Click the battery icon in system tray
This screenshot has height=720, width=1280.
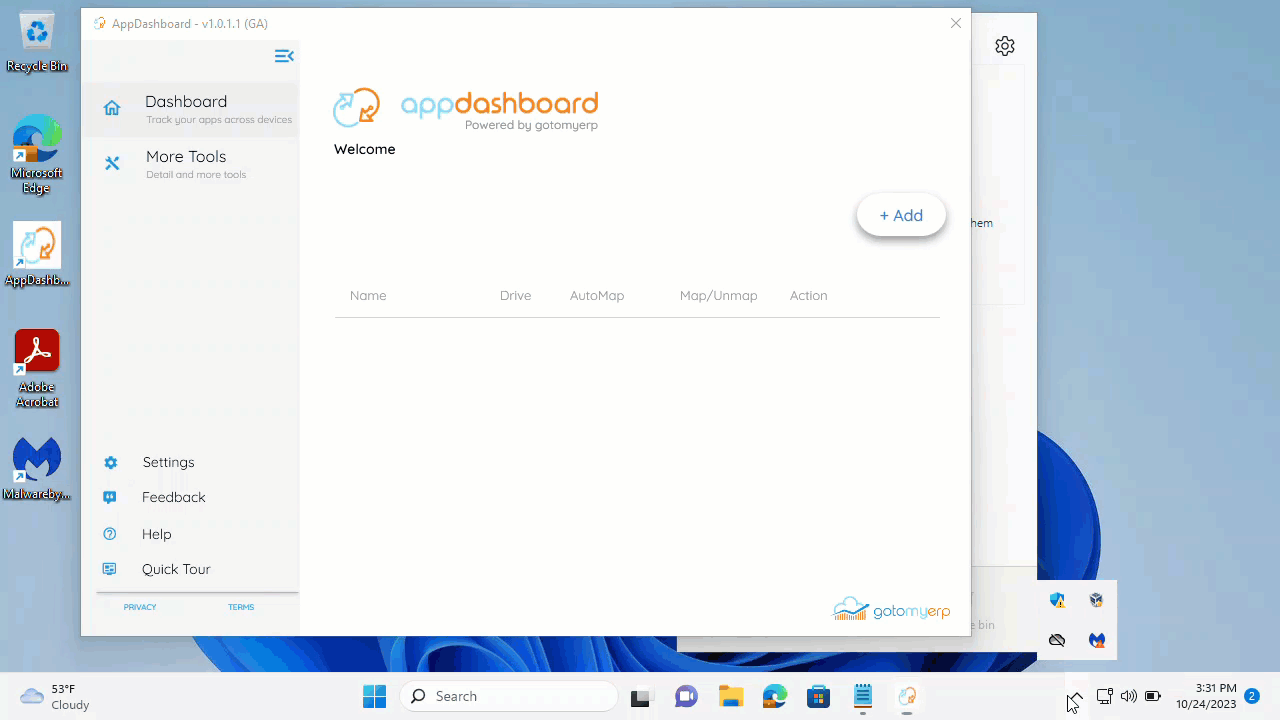[1153, 696]
